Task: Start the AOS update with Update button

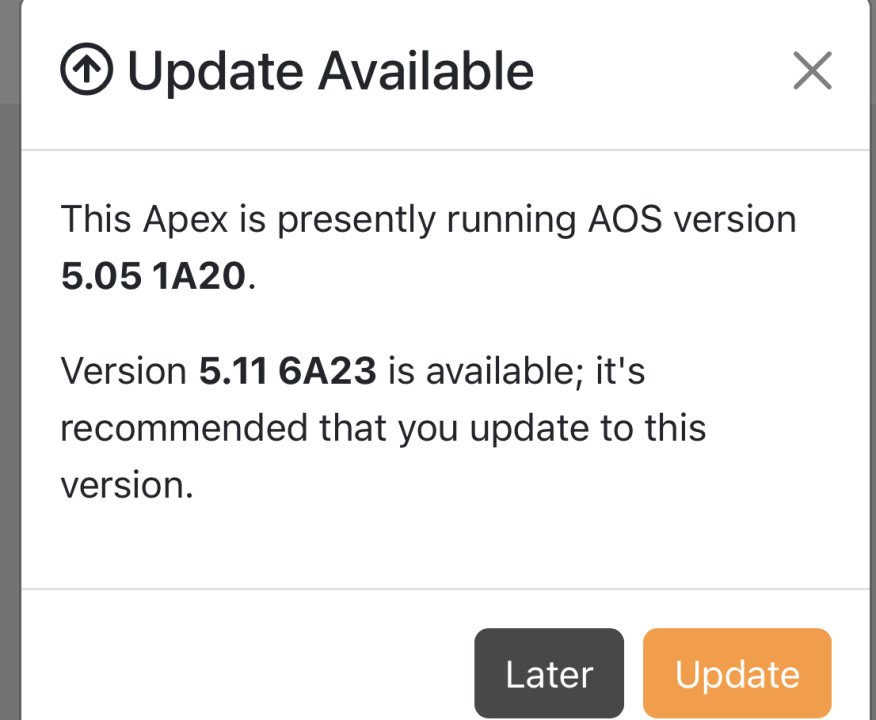Action: tap(737, 673)
